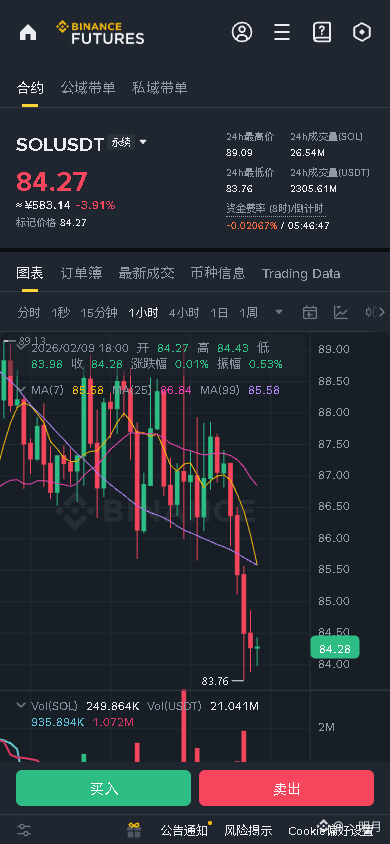Open more time intervals dropdown arrow

279,312
